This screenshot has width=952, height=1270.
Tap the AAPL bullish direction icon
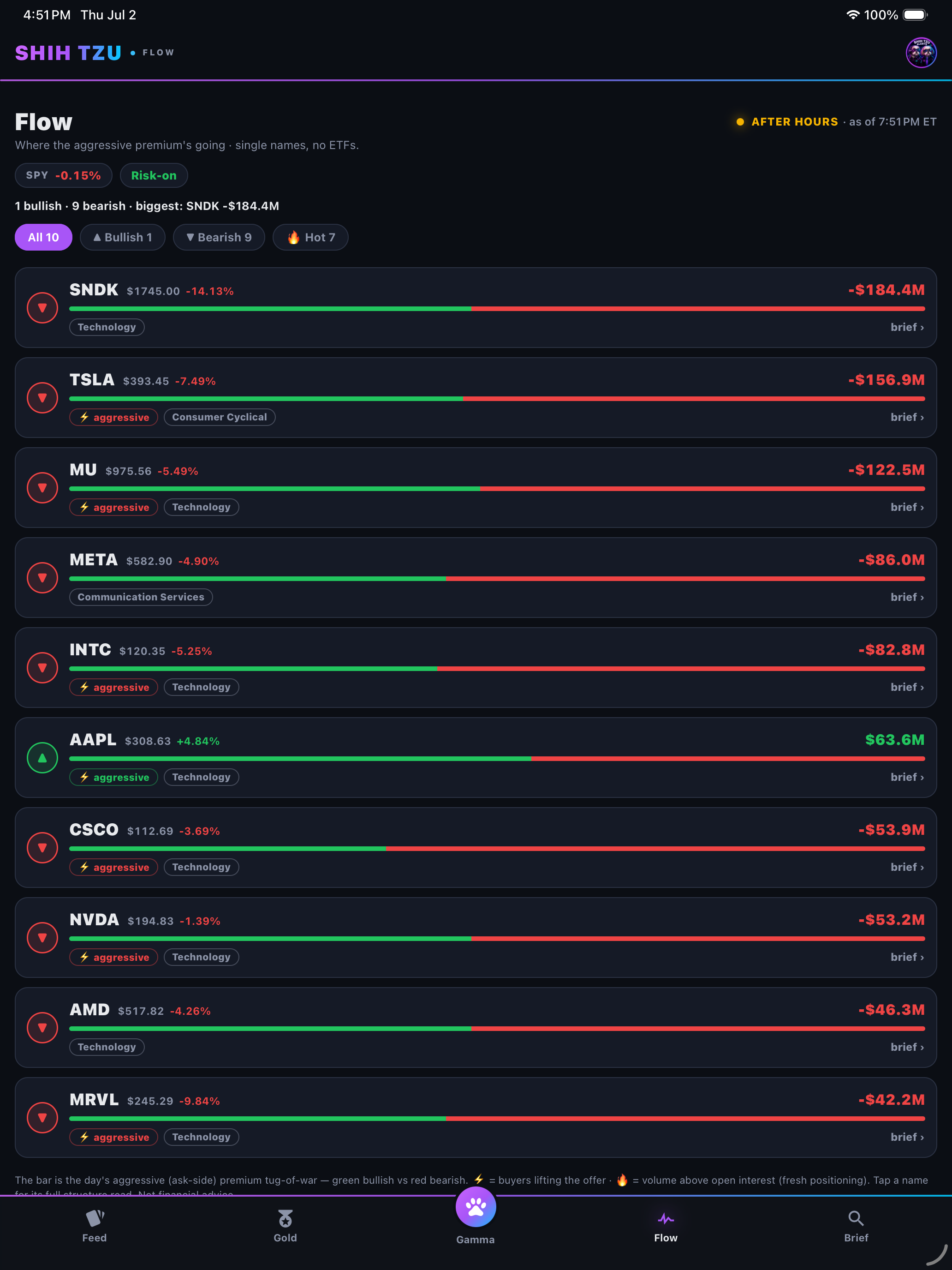(x=42, y=758)
